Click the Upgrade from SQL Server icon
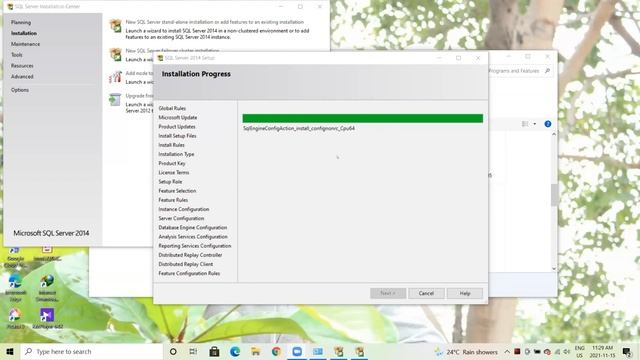Screen dimensions: 640x360 (115, 100)
